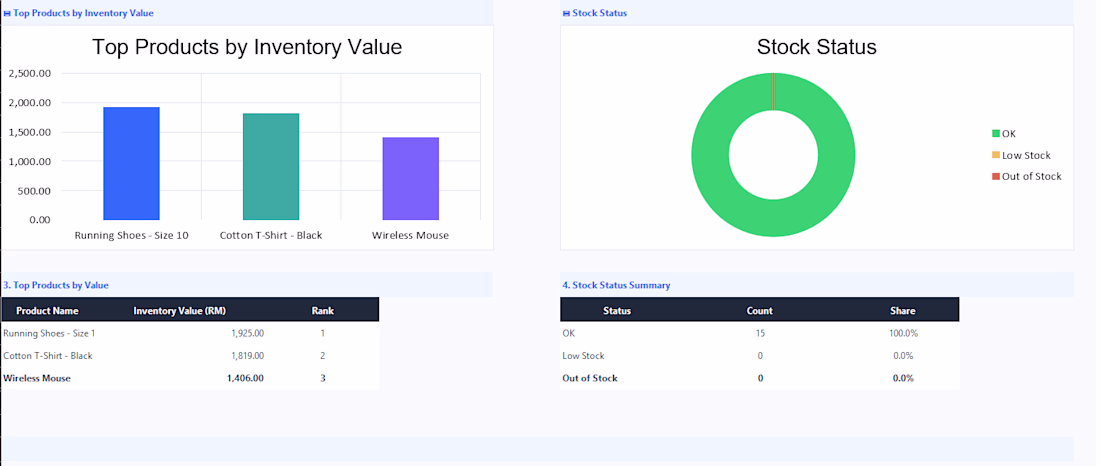Screen dimensions: 1100x466
Task: Click the blue Running Shoes bar
Action: [x=131, y=164]
